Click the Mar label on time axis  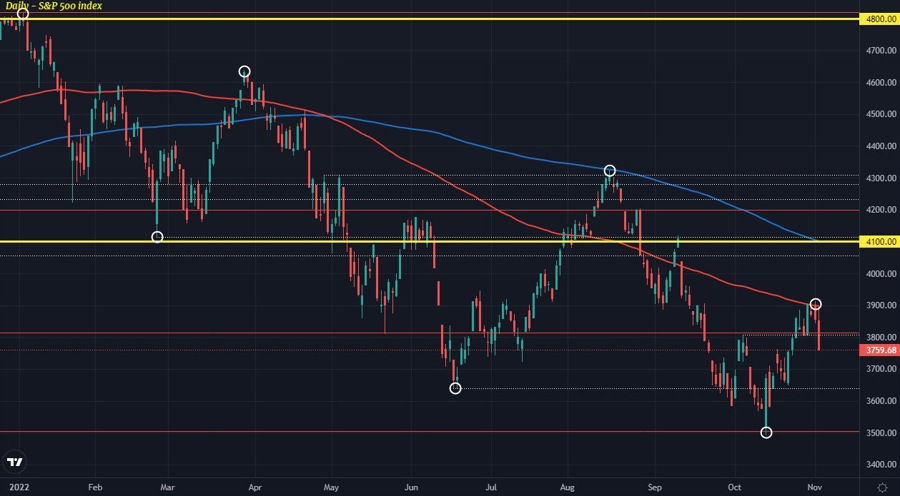[x=168, y=486]
